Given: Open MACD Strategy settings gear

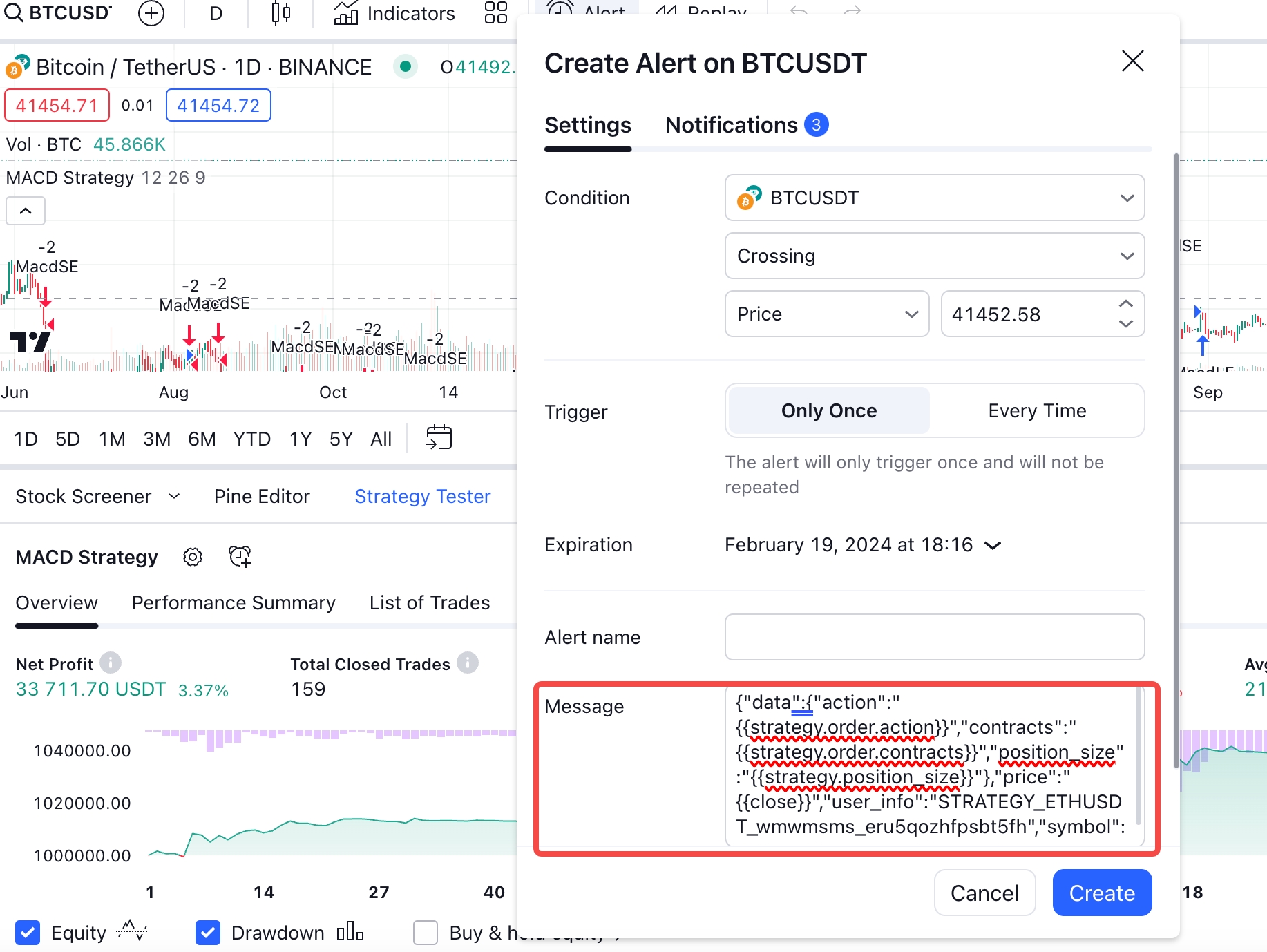Looking at the screenshot, I should point(193,557).
